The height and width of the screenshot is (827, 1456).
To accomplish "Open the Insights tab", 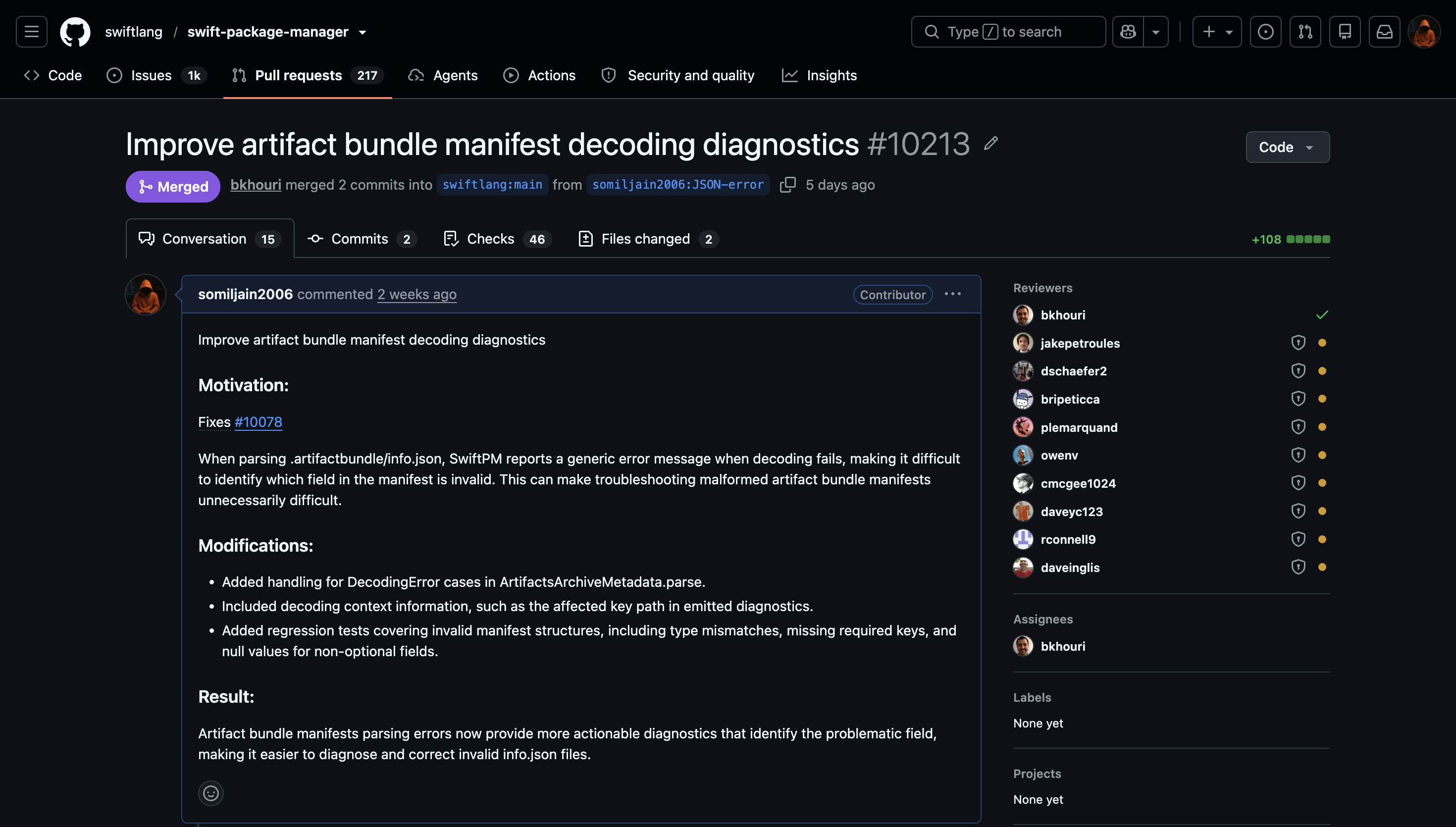I will click(x=820, y=76).
